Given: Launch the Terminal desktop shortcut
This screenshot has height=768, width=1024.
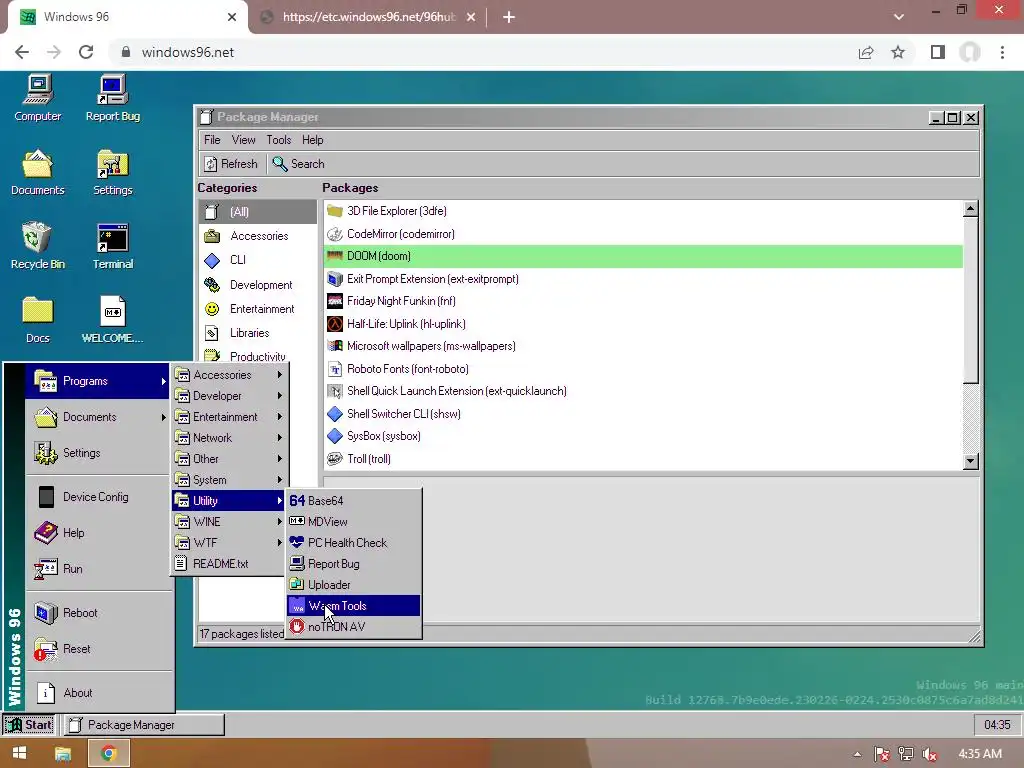Looking at the screenshot, I should coord(112,247).
